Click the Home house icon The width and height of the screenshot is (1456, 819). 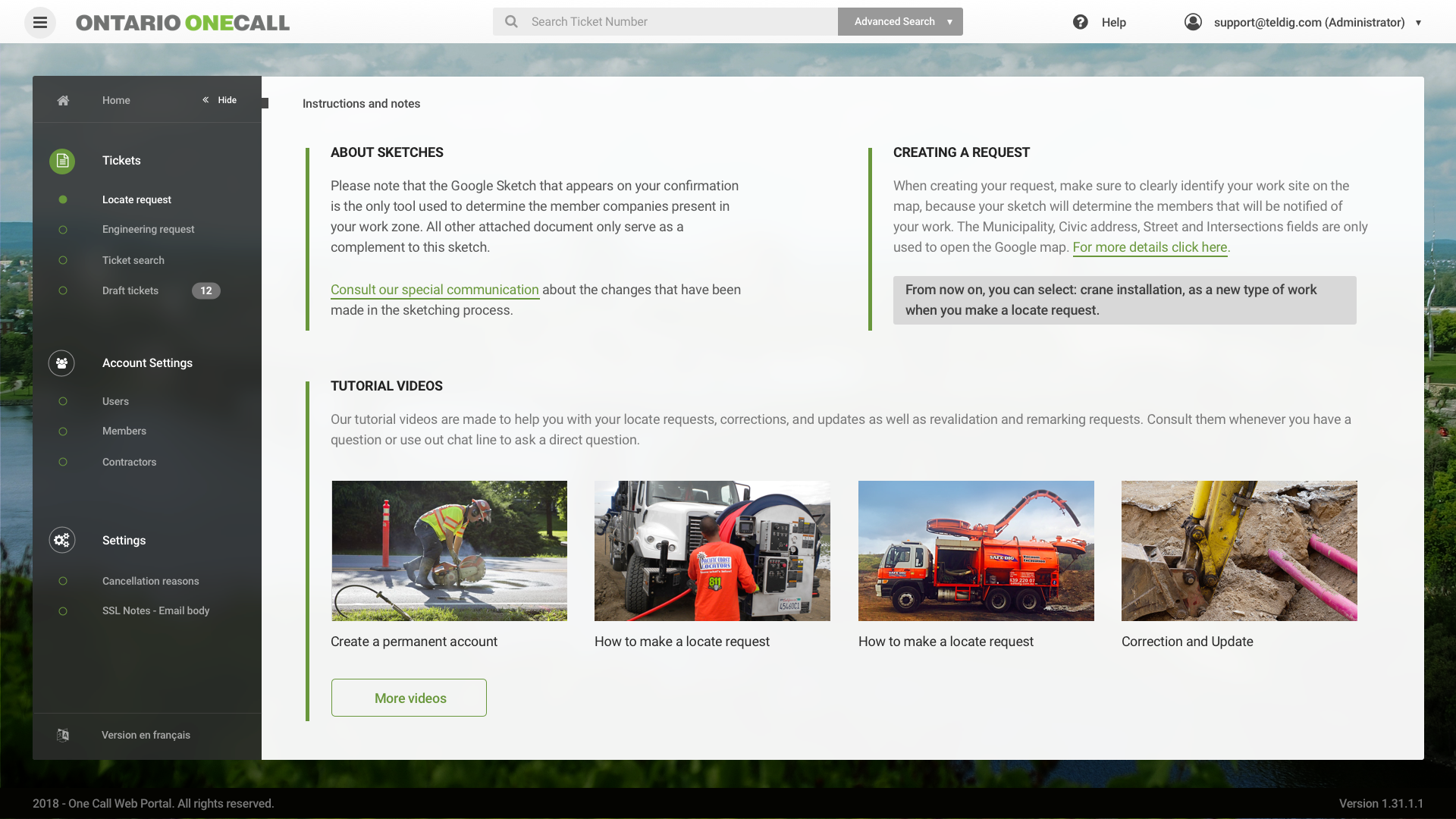[x=63, y=100]
